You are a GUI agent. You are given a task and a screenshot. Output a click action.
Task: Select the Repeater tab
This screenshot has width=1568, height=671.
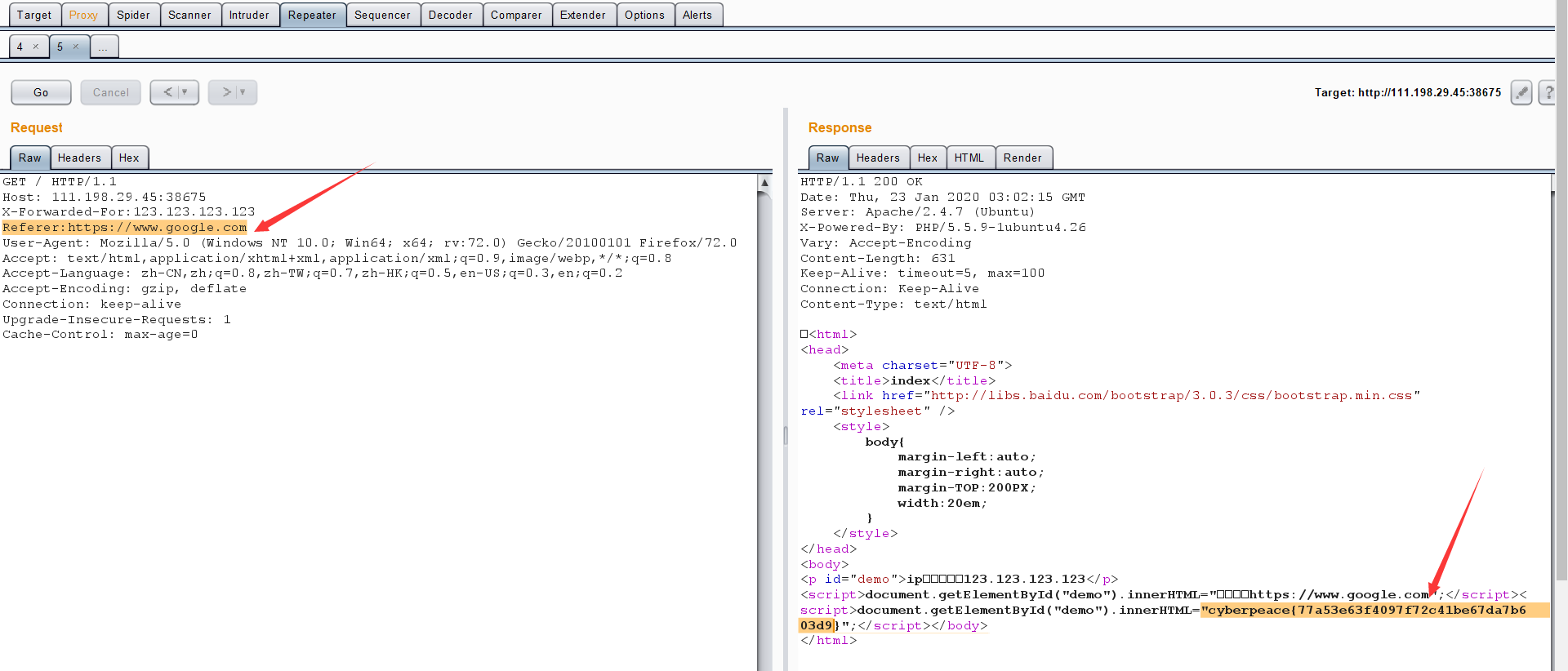click(312, 15)
